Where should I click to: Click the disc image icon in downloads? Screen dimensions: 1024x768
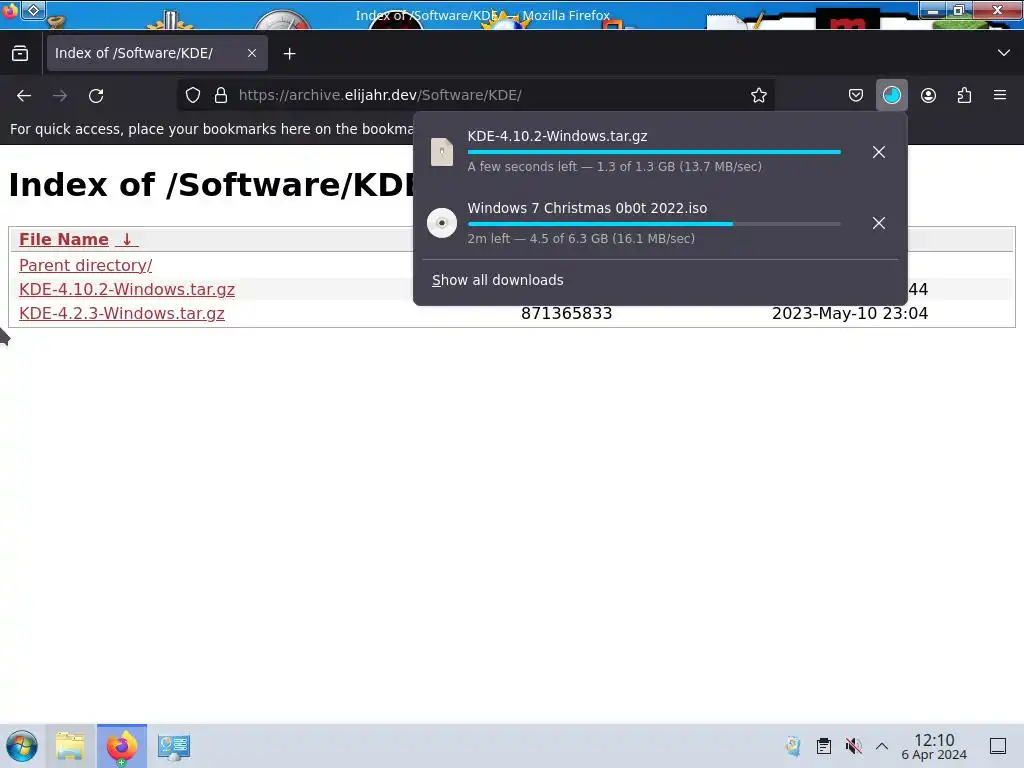pyautogui.click(x=441, y=223)
